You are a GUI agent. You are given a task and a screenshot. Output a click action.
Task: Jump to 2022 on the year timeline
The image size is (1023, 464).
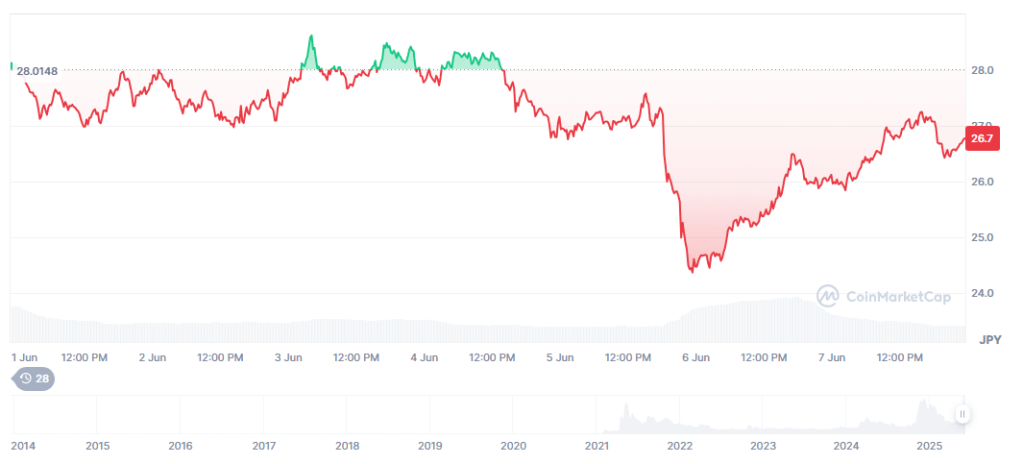679,445
